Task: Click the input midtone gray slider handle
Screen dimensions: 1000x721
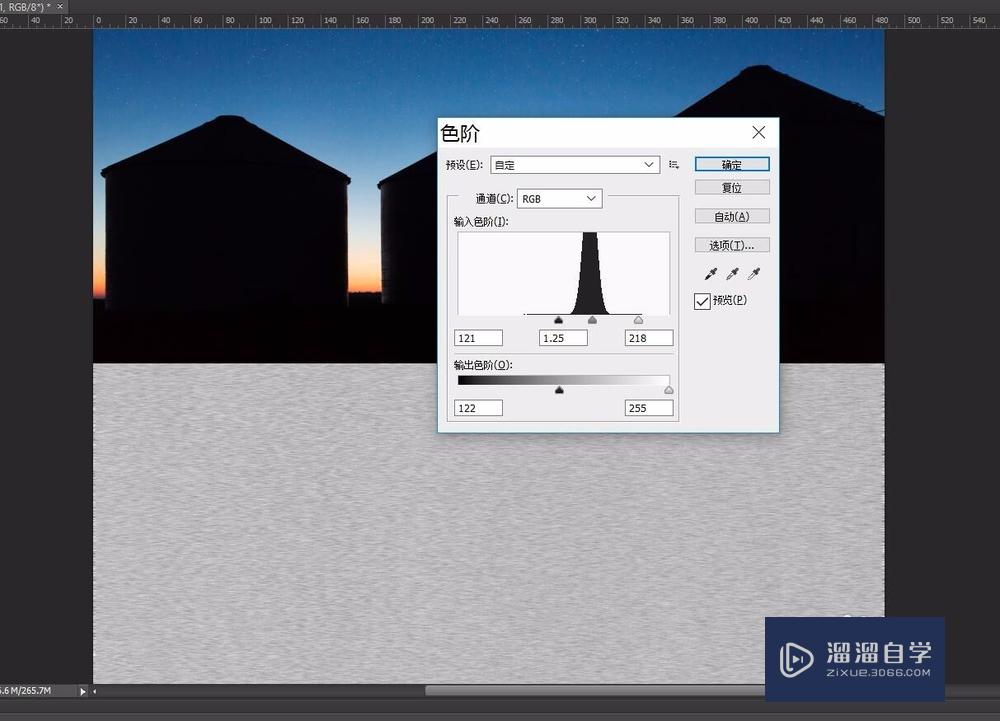Action: [x=592, y=320]
